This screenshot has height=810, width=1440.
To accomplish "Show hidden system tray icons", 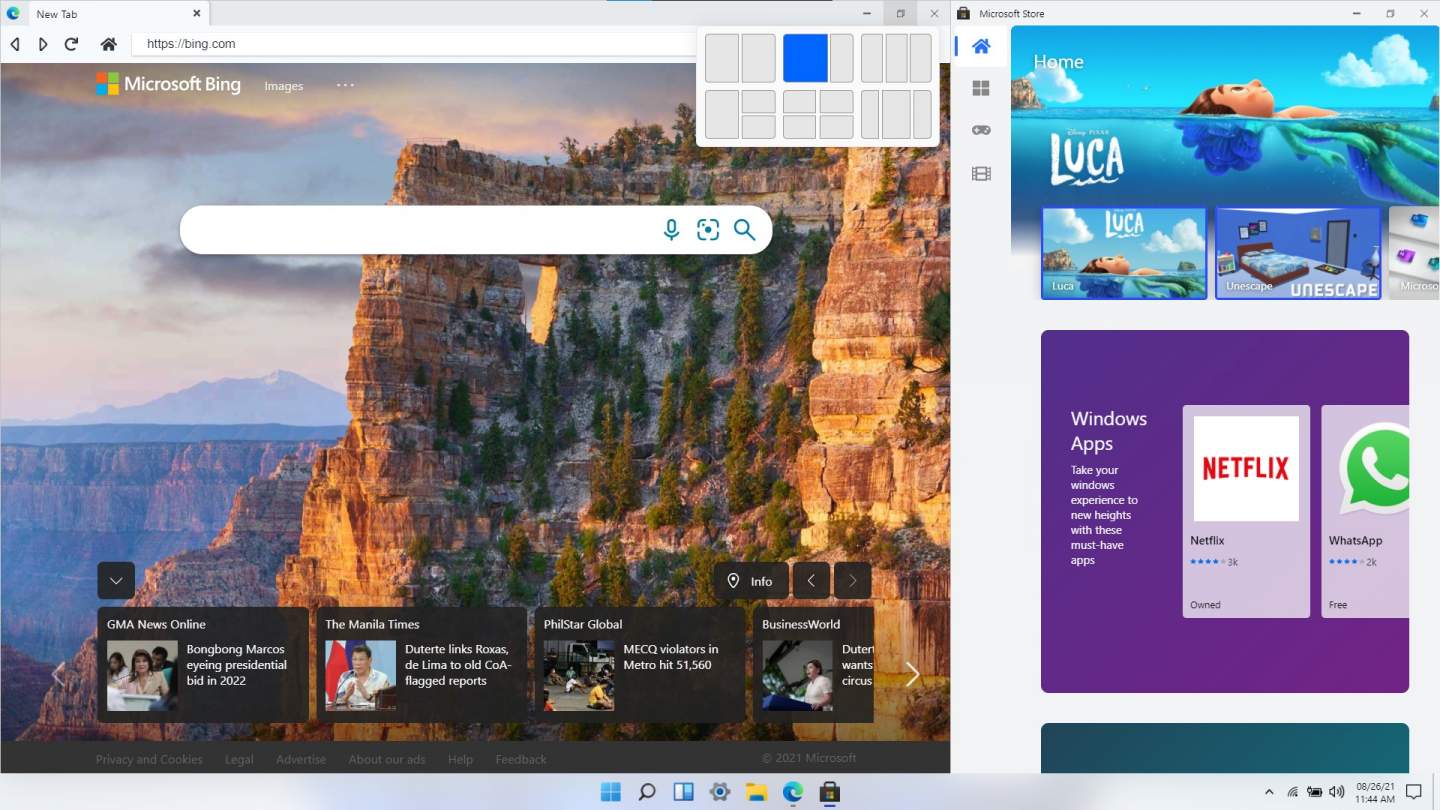I will (x=1269, y=792).
